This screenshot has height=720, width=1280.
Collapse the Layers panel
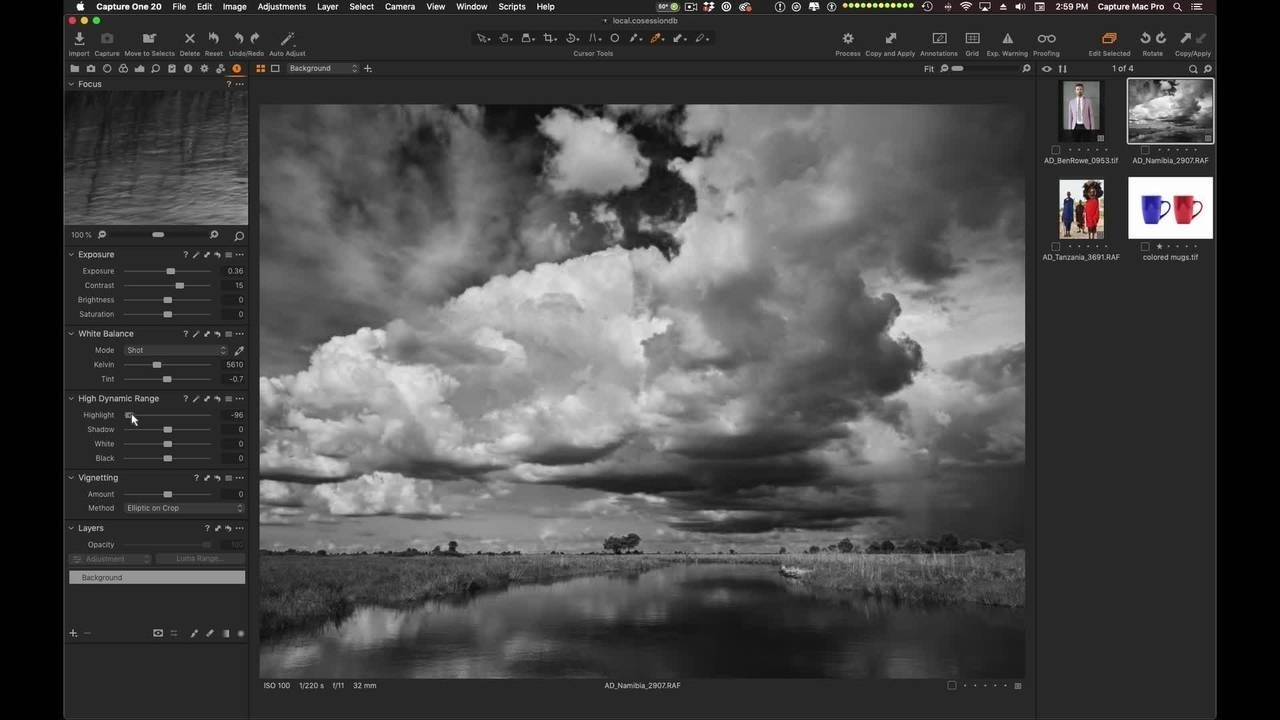tap(71, 528)
